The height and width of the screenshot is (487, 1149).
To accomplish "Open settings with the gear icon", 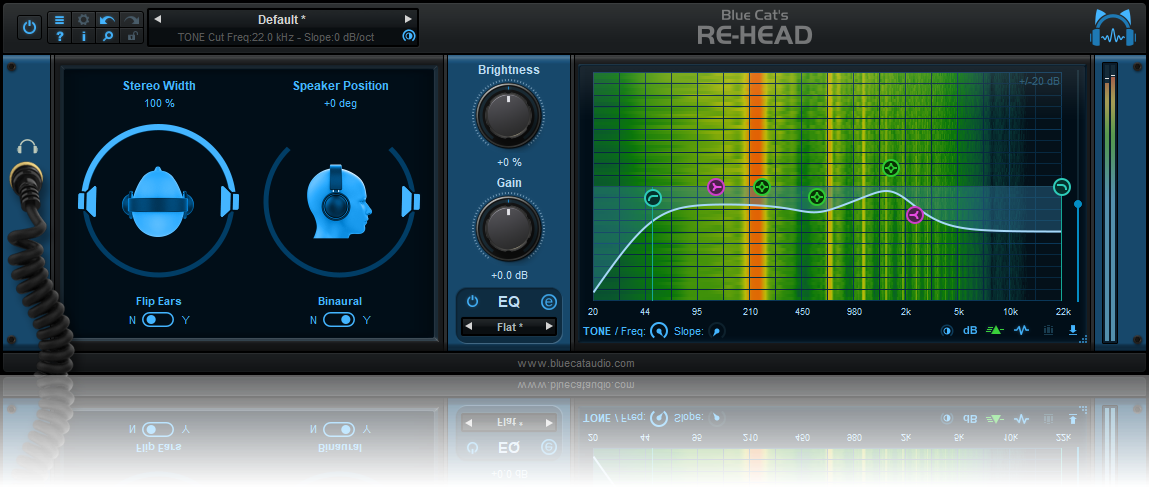I will pyautogui.click(x=84, y=19).
